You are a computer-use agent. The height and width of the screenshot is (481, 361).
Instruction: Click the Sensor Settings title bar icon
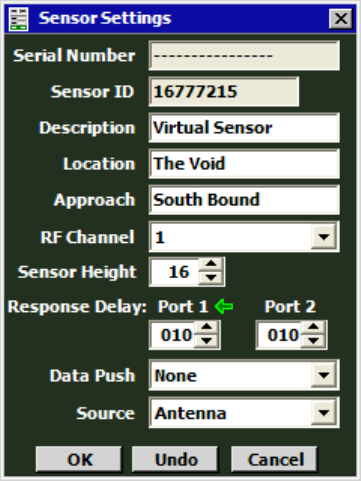click(18, 19)
